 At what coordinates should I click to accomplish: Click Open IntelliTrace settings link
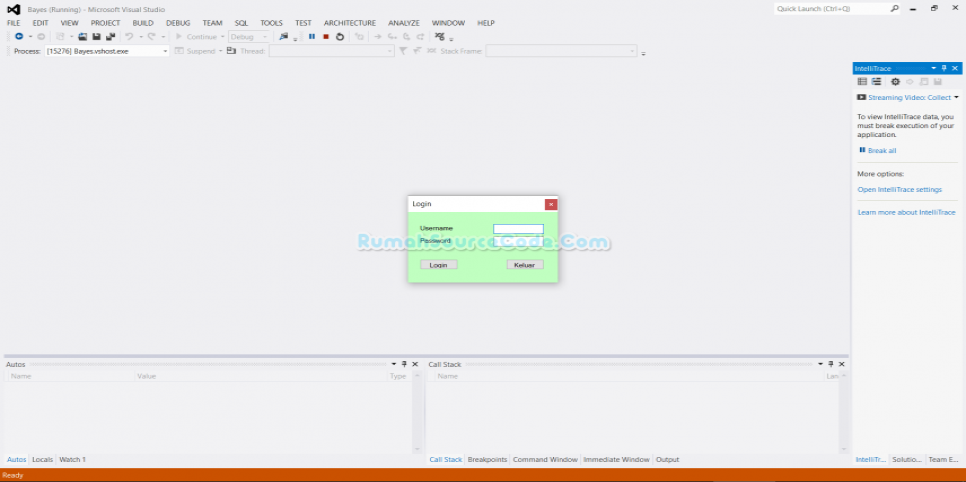pos(899,189)
